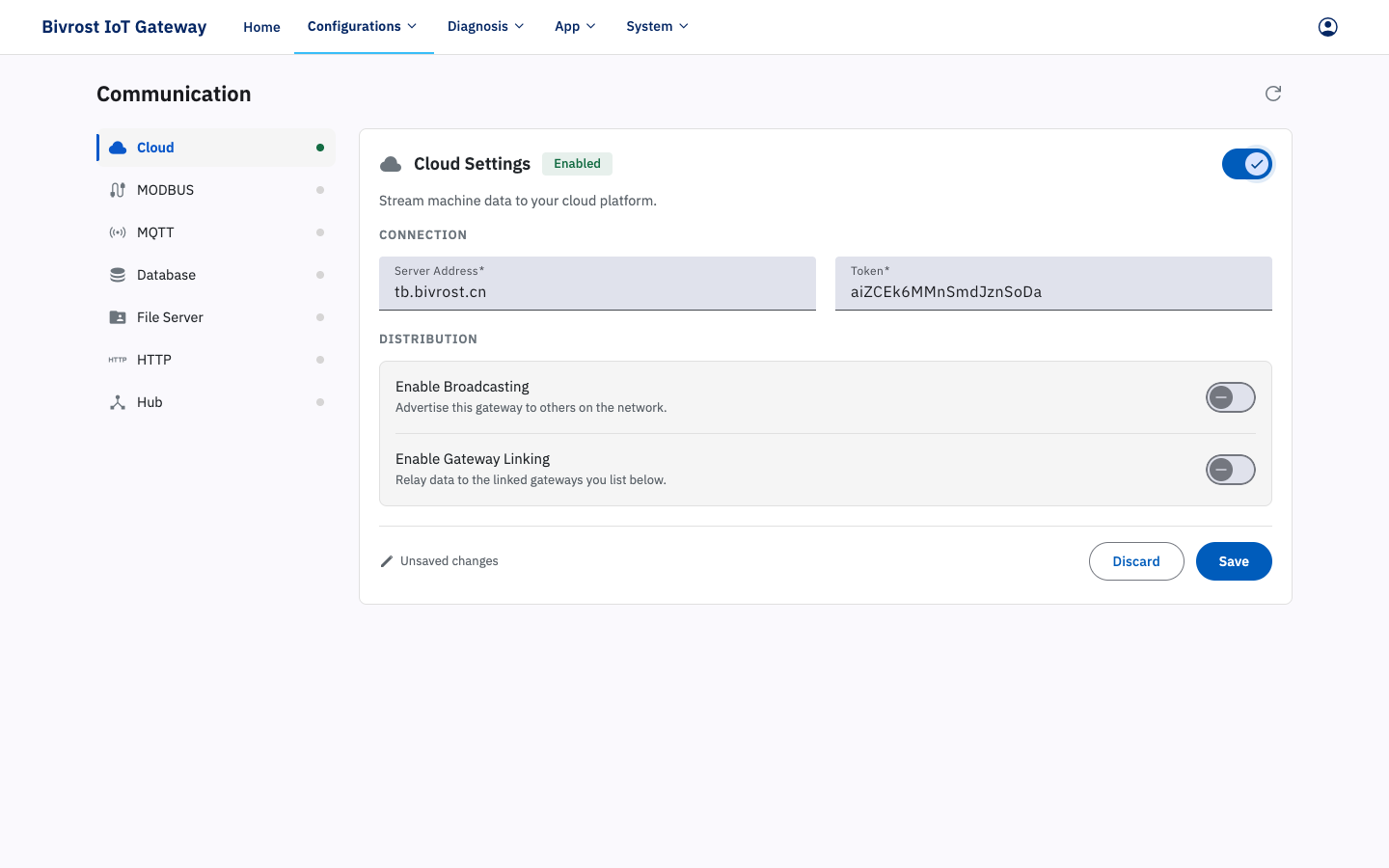Discard the unsaved changes
The height and width of the screenshot is (868, 1389).
point(1136,561)
